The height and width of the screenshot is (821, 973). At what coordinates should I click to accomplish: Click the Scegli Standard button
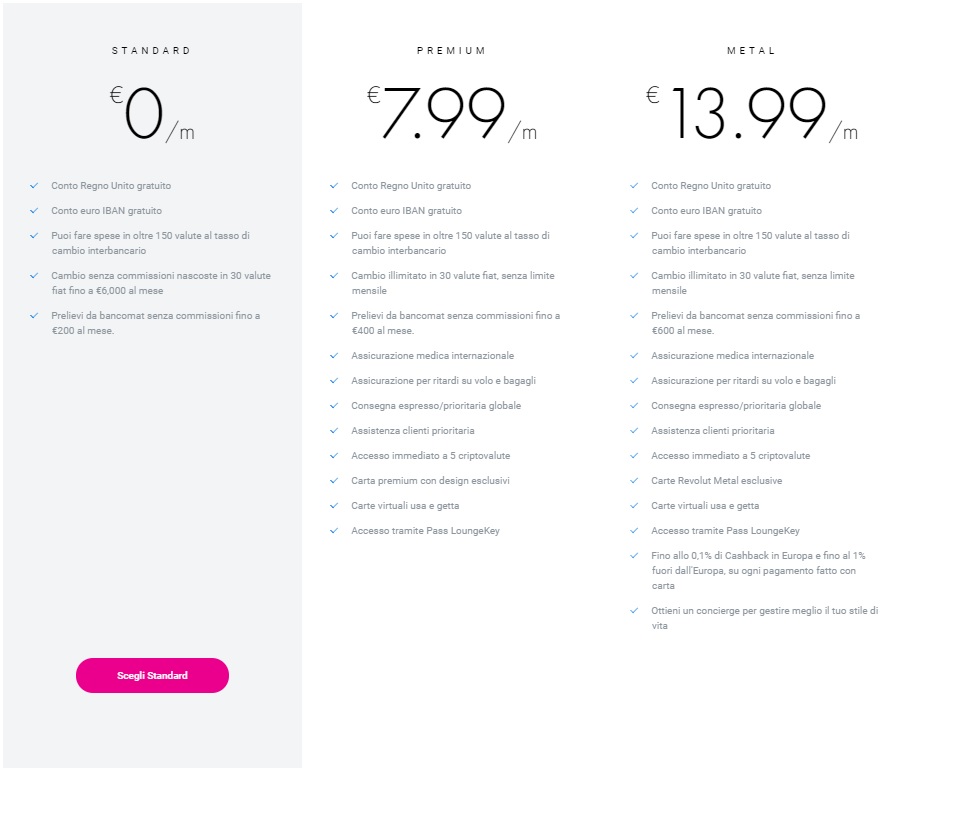coord(152,675)
